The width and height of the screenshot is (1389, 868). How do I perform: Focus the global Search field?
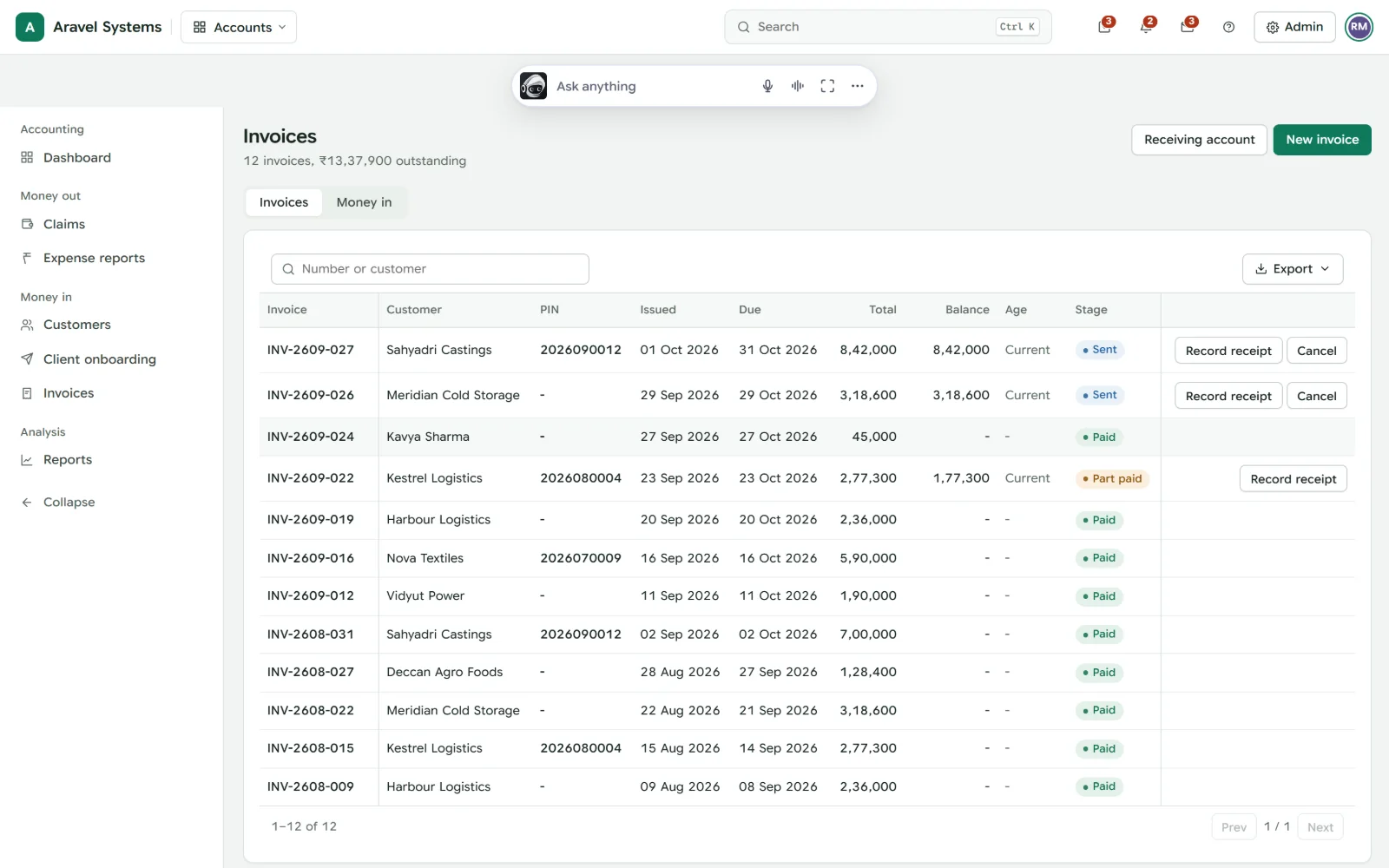887,27
